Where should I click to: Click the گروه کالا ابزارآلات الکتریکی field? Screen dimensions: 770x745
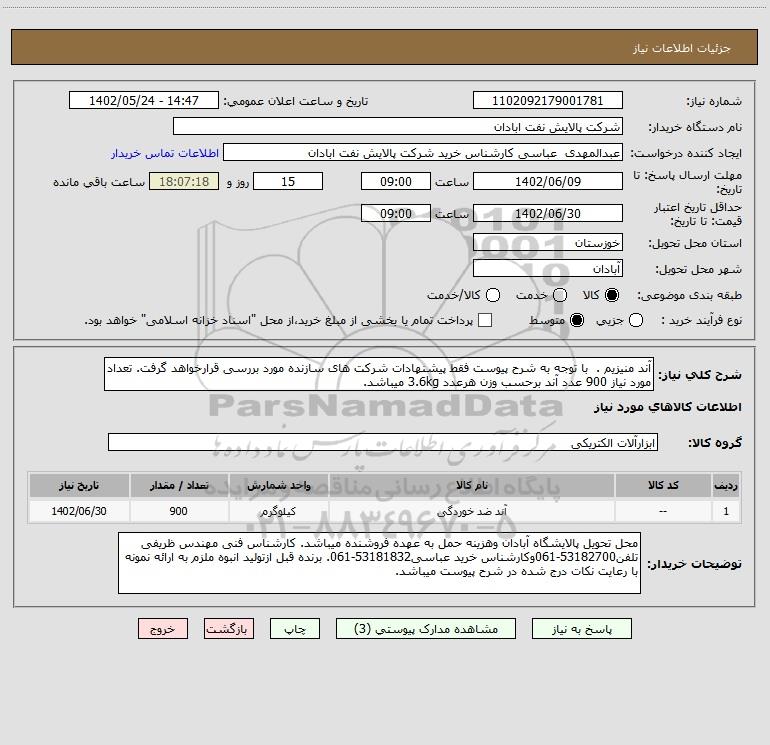pyautogui.click(x=383, y=442)
